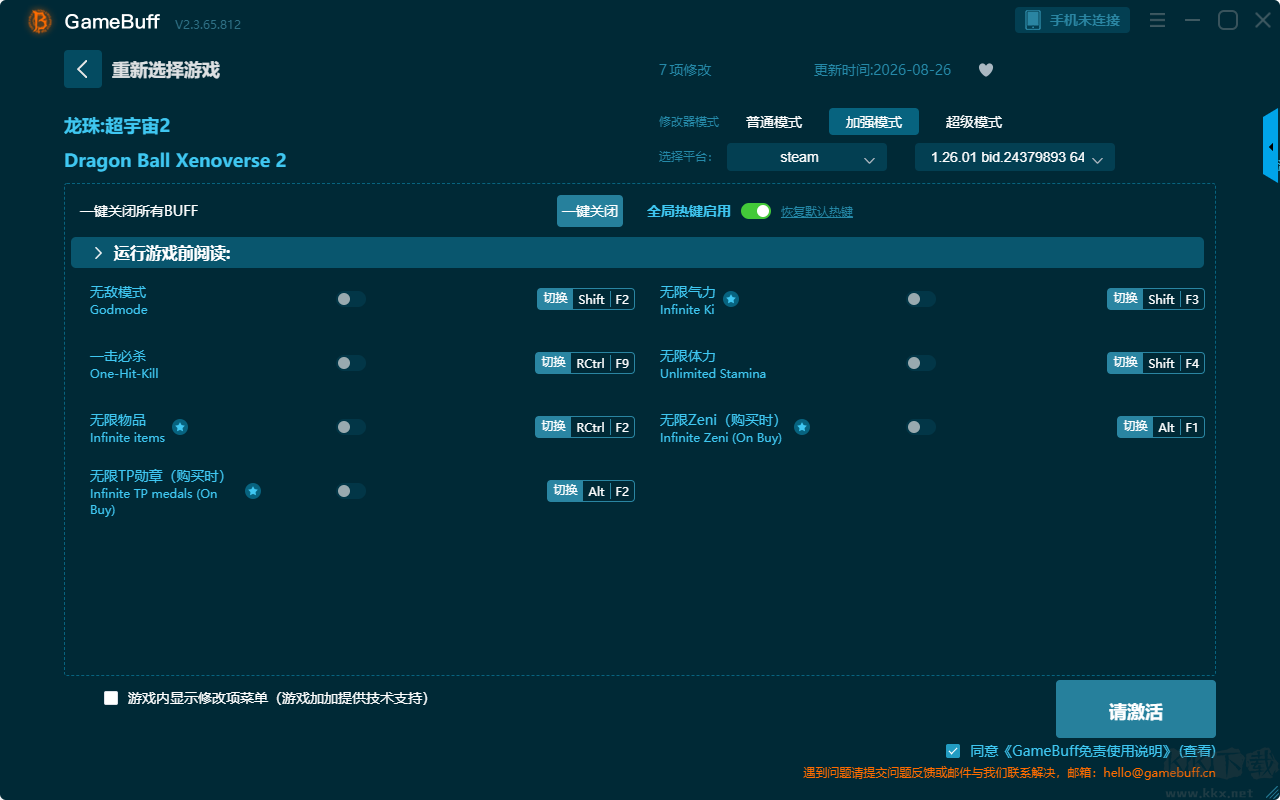Screen dimensions: 1280x800
Task: Click the 重新选择游戏 label
Action: pos(166,70)
